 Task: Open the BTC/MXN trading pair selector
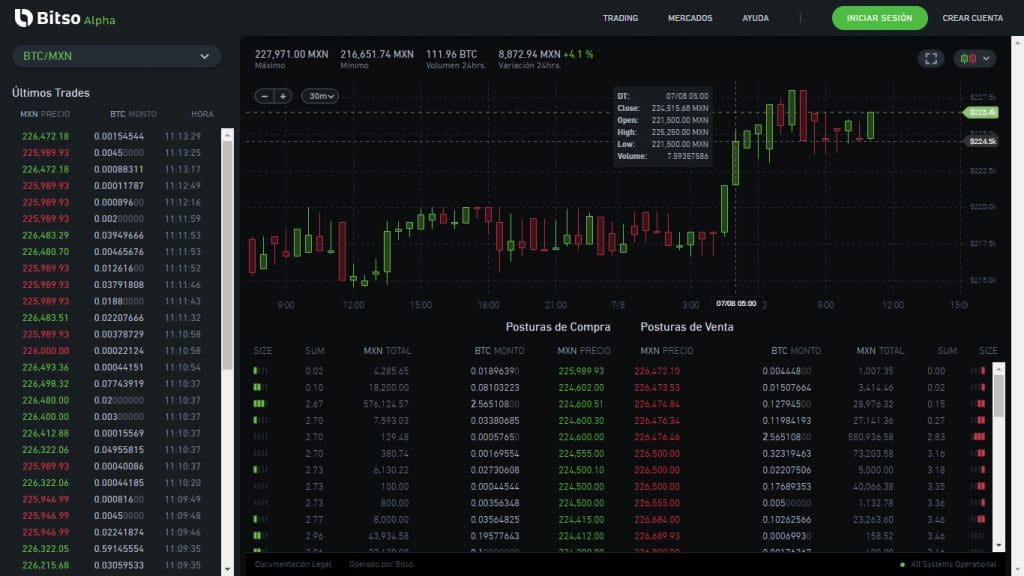tap(115, 56)
